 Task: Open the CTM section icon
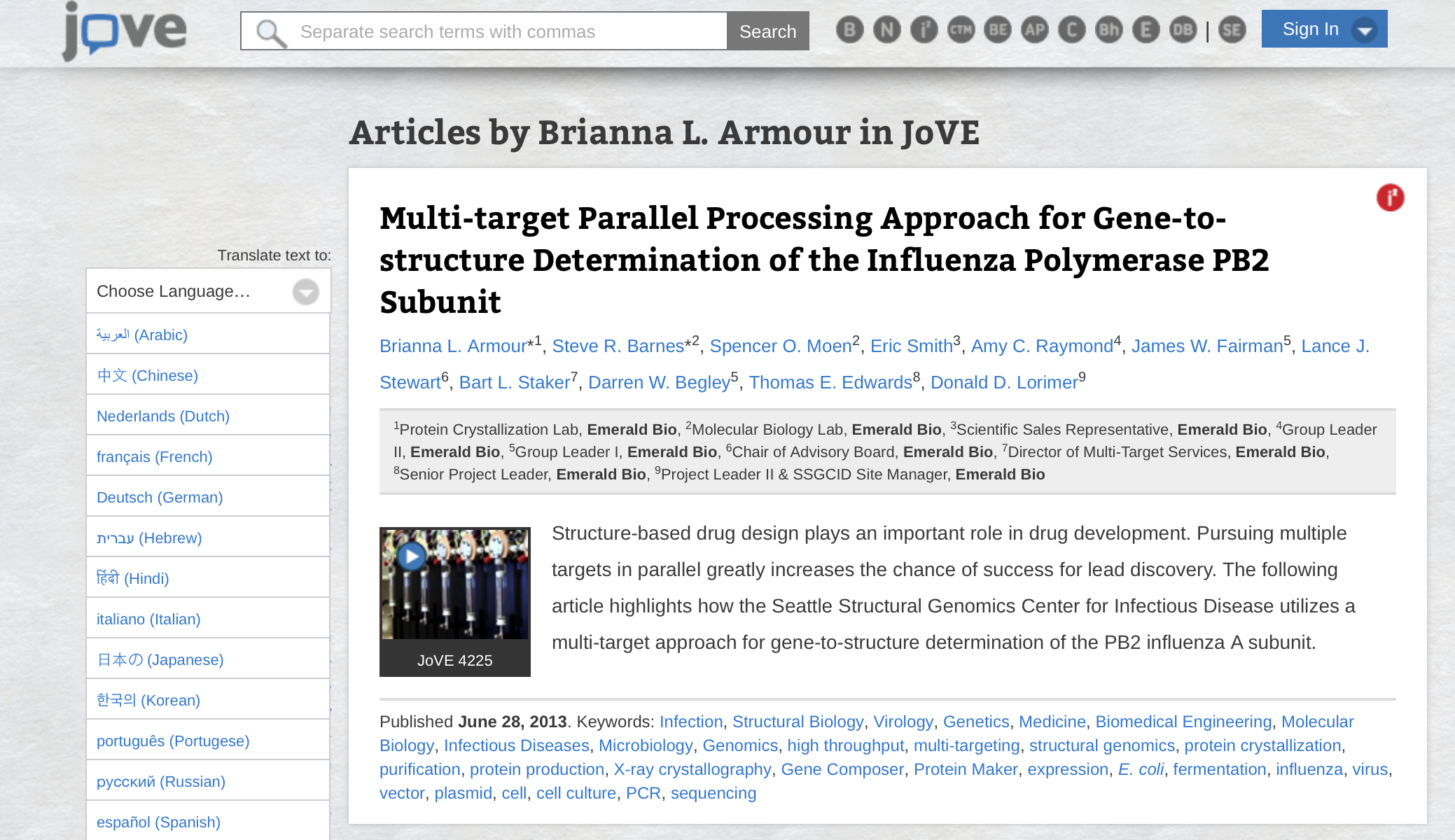click(961, 30)
